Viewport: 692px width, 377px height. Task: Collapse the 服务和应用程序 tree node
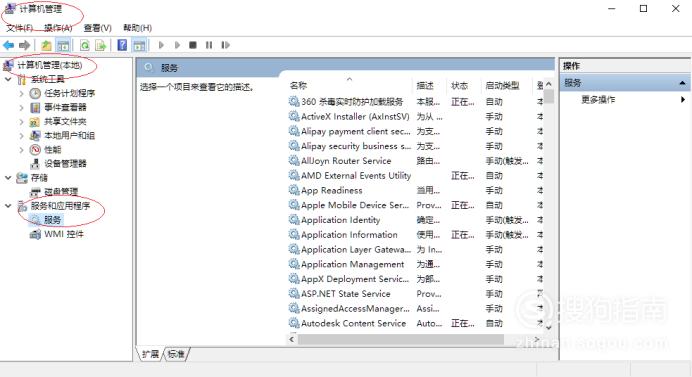click(x=8, y=206)
